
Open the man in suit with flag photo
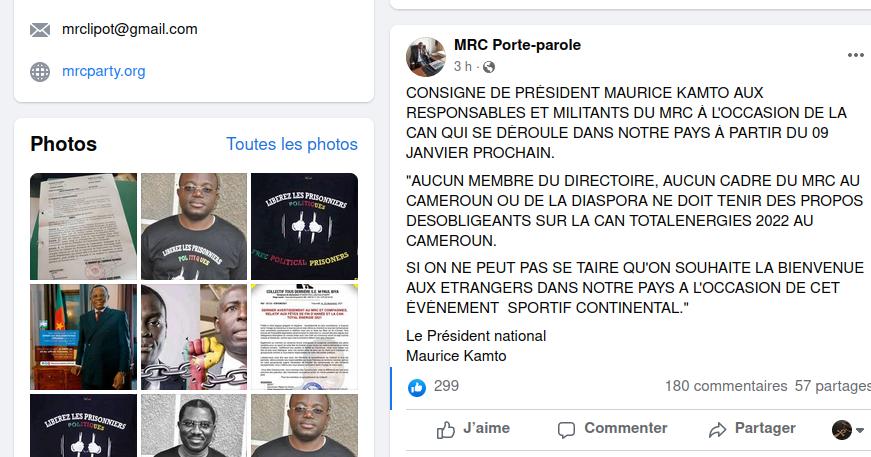(83, 337)
